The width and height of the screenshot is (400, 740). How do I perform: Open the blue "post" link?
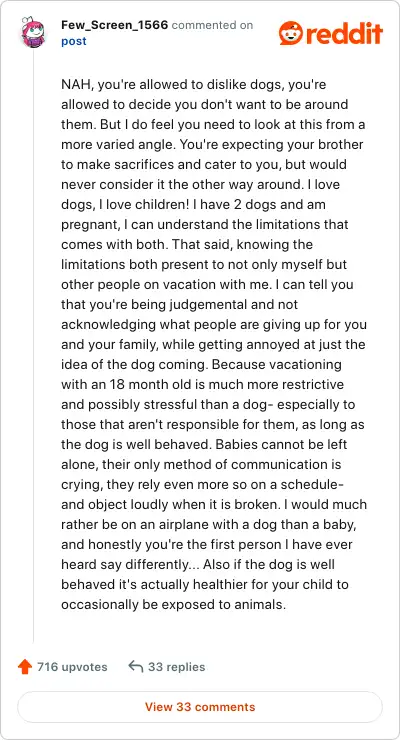[x=74, y=41]
